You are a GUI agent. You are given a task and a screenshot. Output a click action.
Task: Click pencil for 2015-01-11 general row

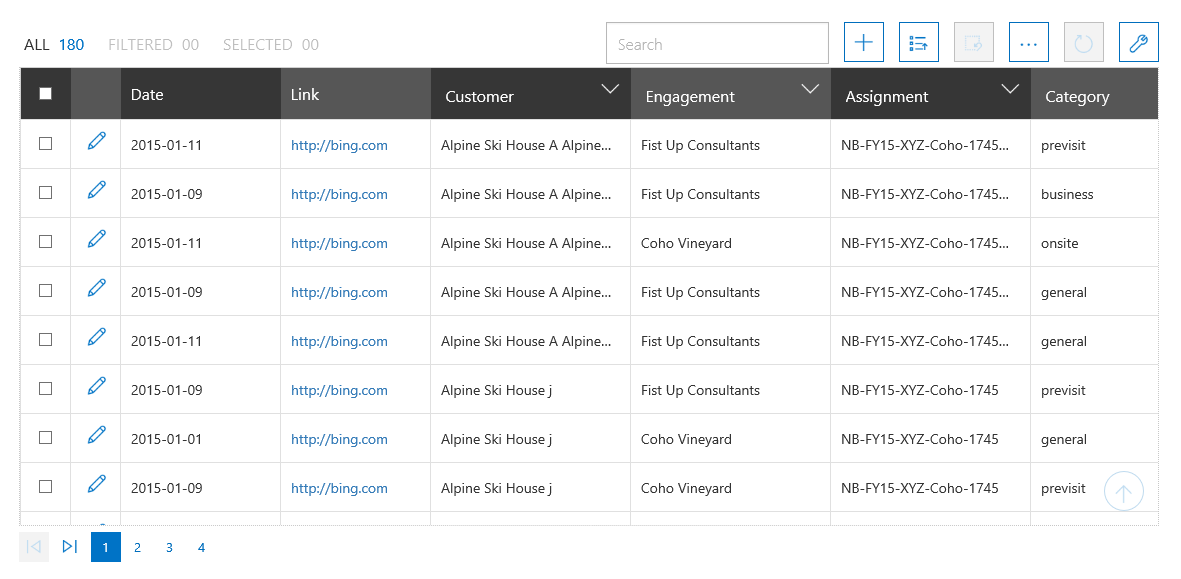click(96, 337)
